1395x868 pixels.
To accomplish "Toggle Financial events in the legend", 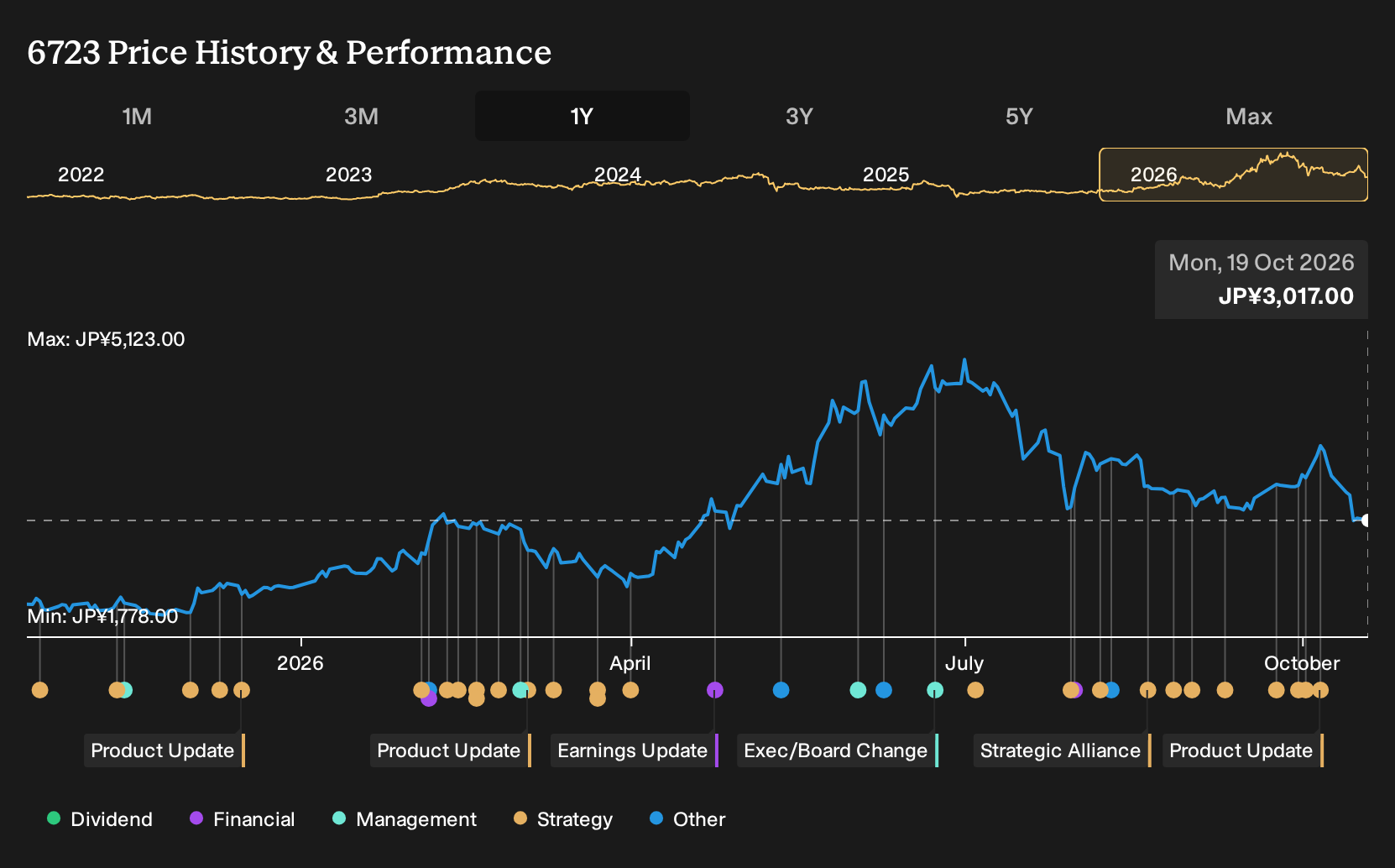I will [x=242, y=819].
